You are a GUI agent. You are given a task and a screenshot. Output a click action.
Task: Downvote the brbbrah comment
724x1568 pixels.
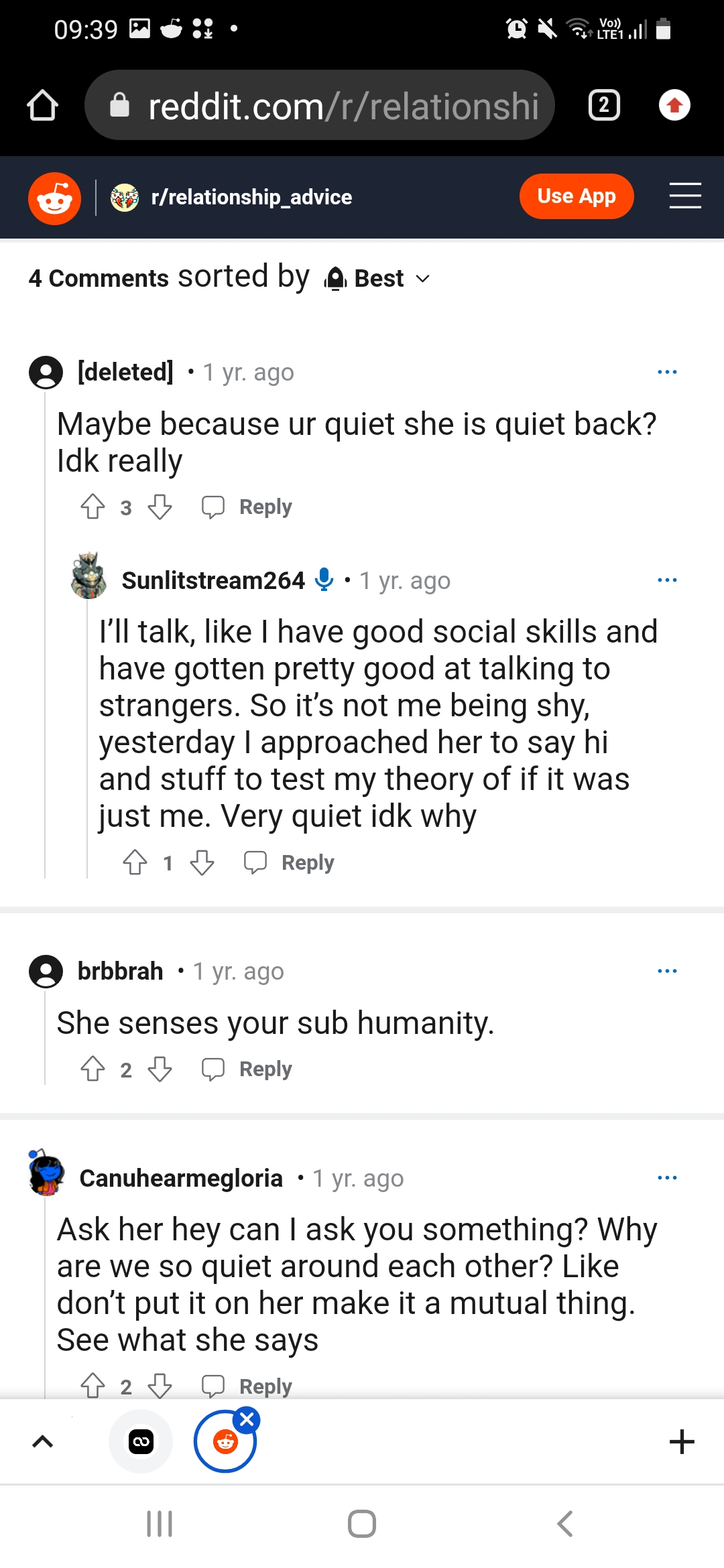(x=160, y=1069)
